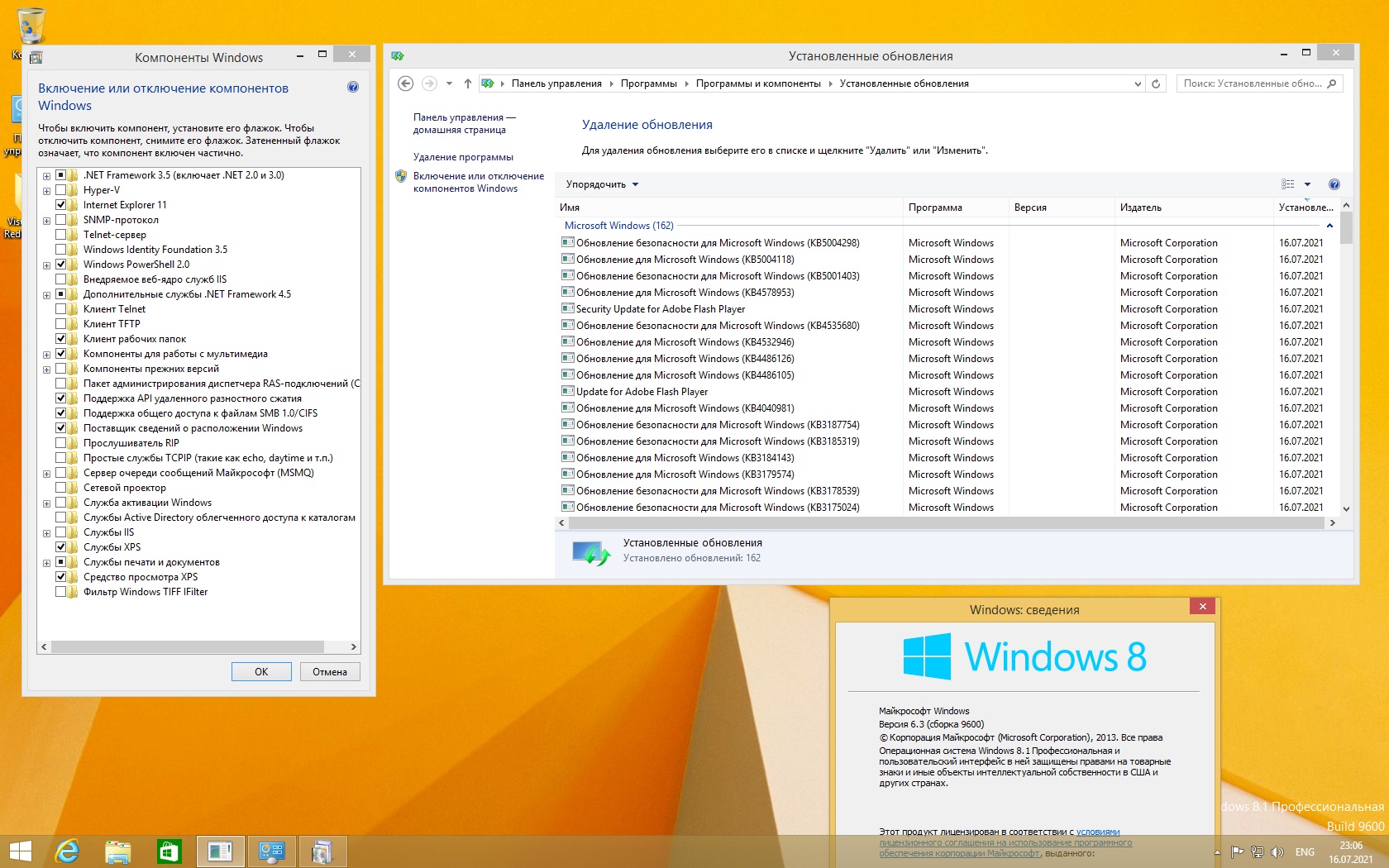
Task: Check the Telnet client (Клиент Telnet) box
Action: point(61,309)
